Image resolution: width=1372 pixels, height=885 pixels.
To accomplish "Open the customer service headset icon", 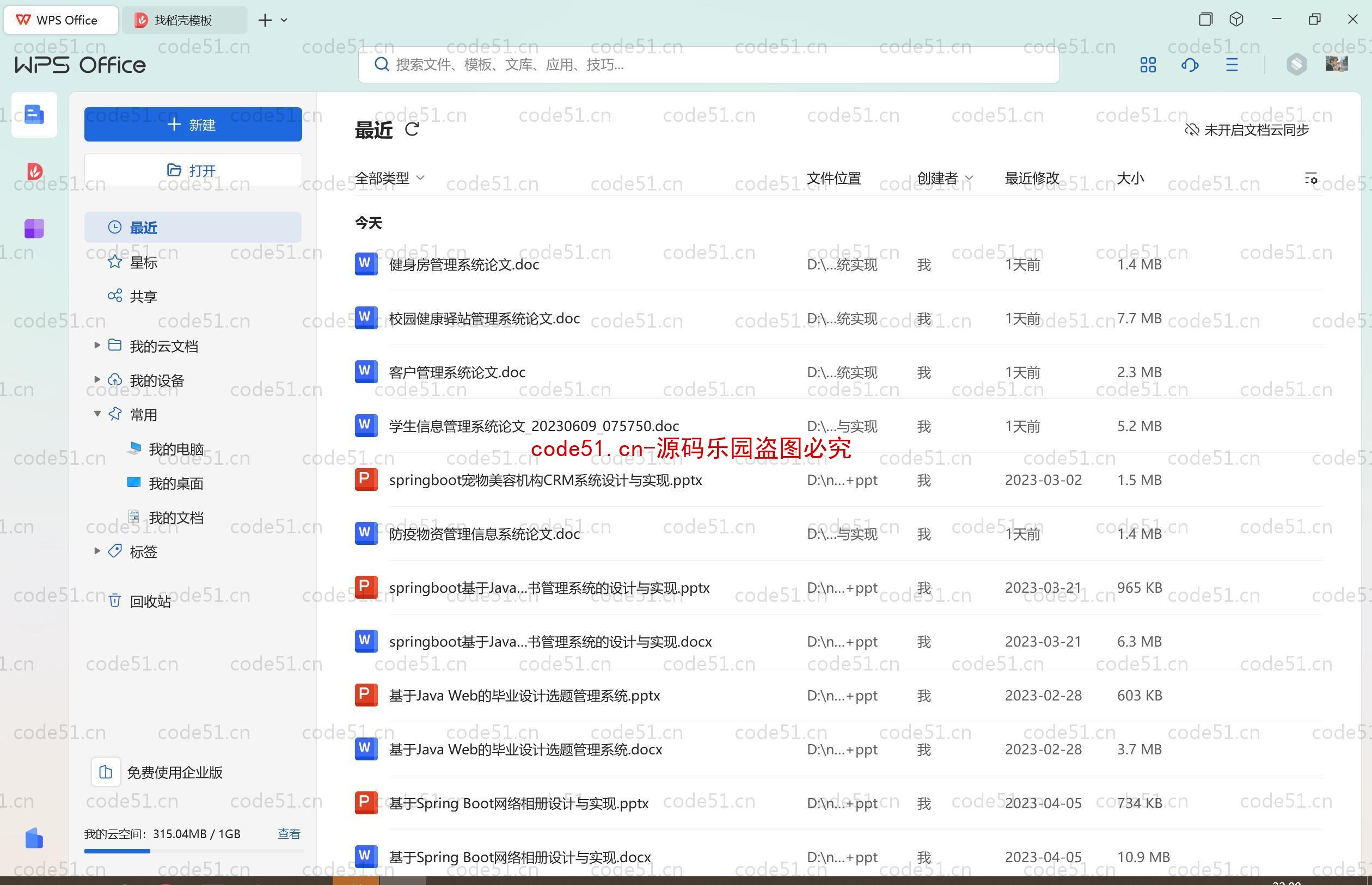I will coord(1190,65).
